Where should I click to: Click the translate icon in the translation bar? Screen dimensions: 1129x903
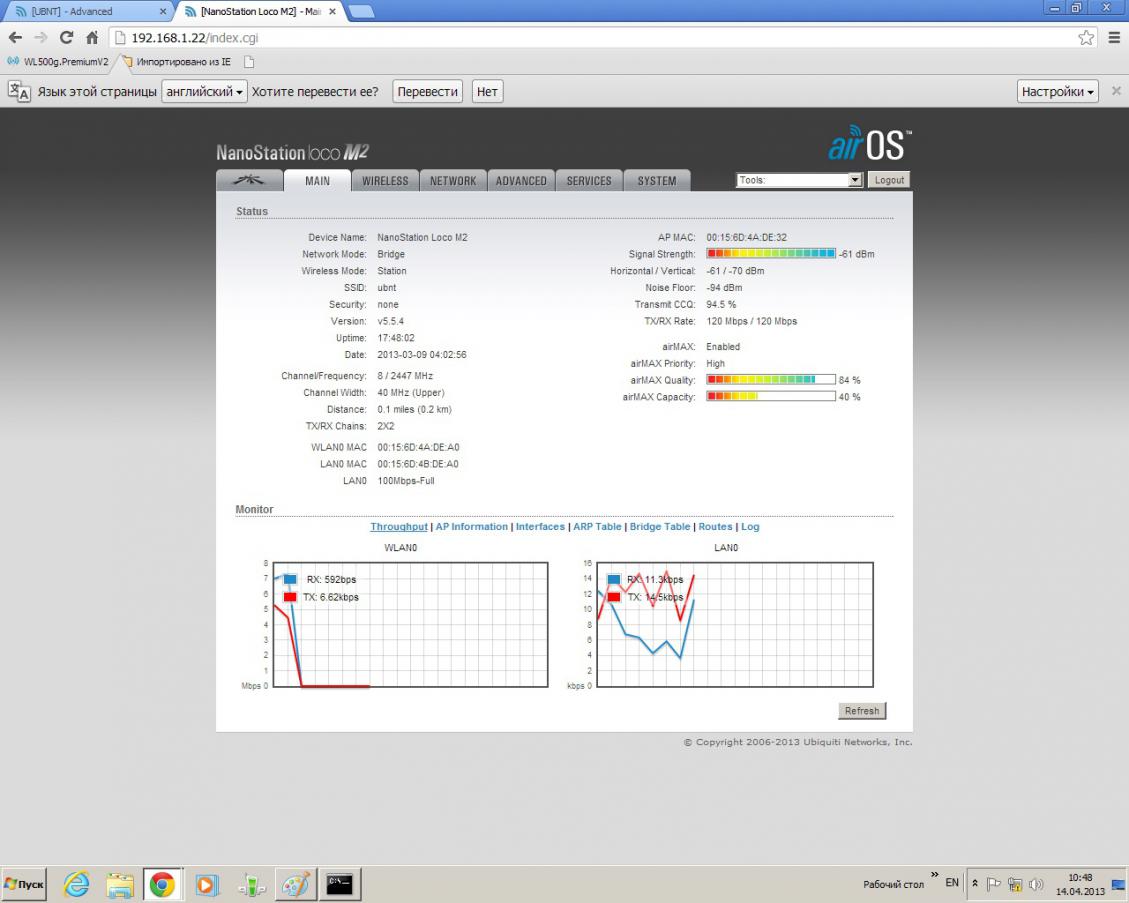point(19,91)
